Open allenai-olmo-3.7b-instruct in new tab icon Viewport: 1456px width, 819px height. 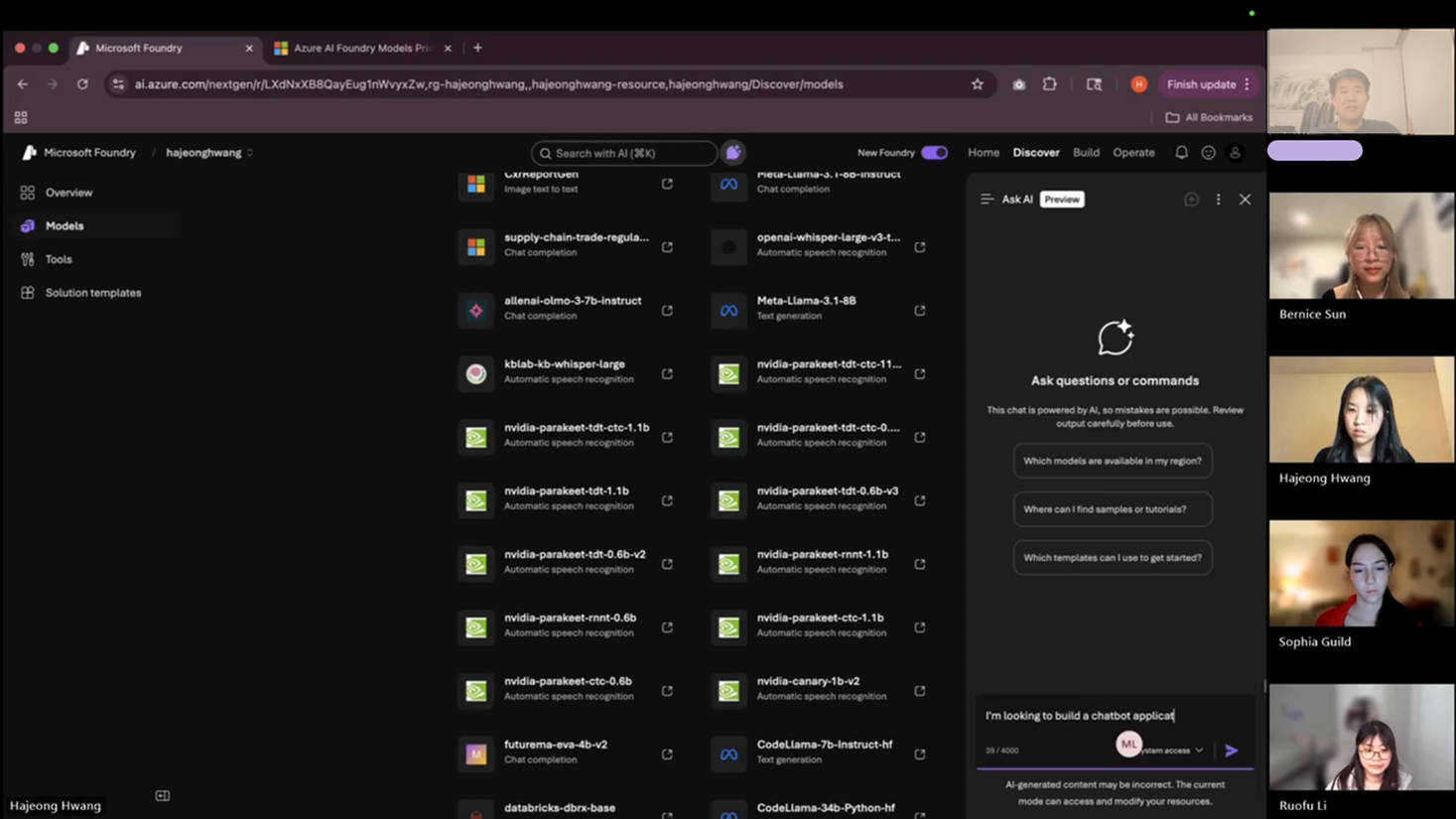[x=667, y=311]
